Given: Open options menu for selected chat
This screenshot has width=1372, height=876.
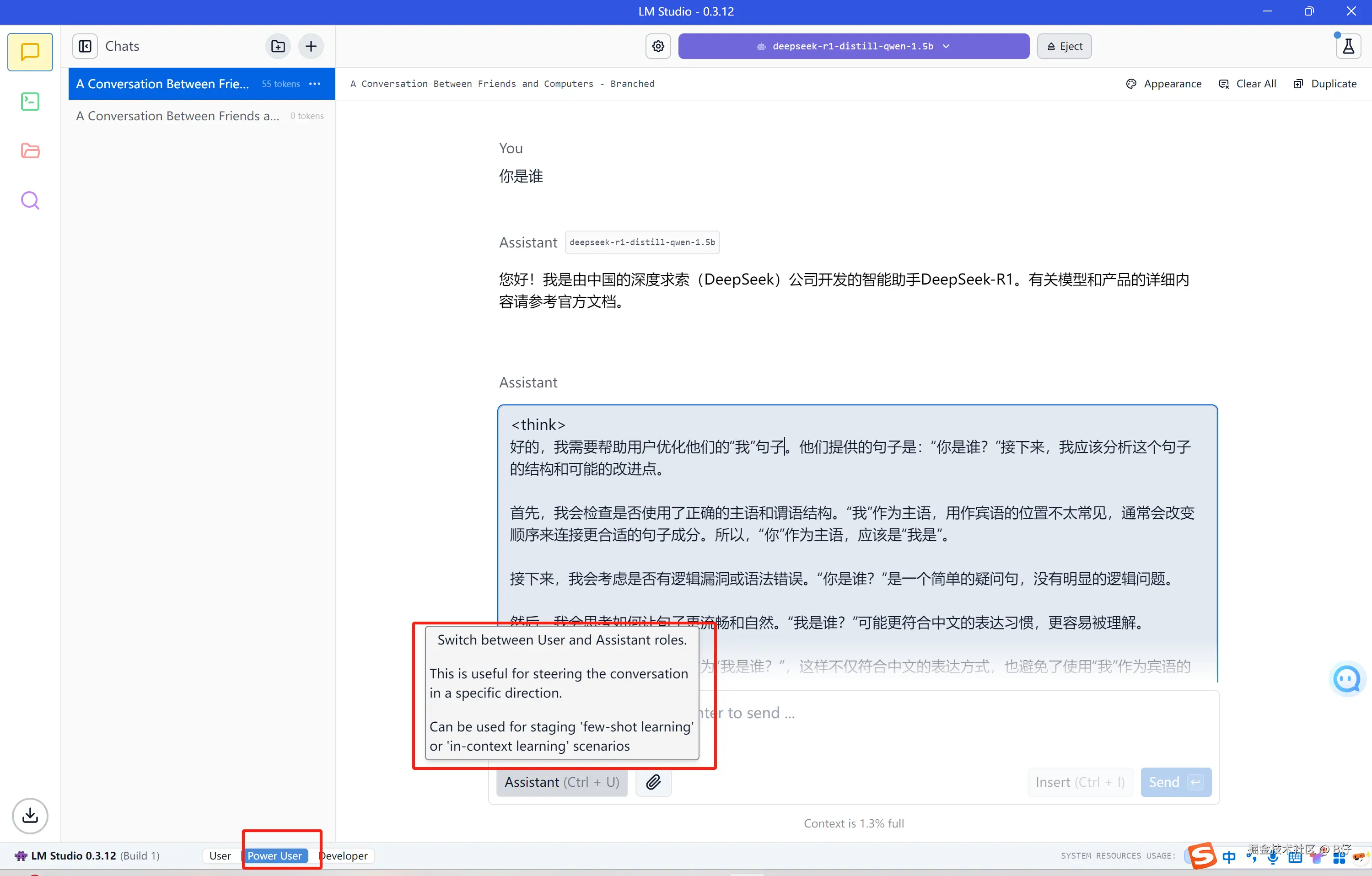Looking at the screenshot, I should (315, 84).
